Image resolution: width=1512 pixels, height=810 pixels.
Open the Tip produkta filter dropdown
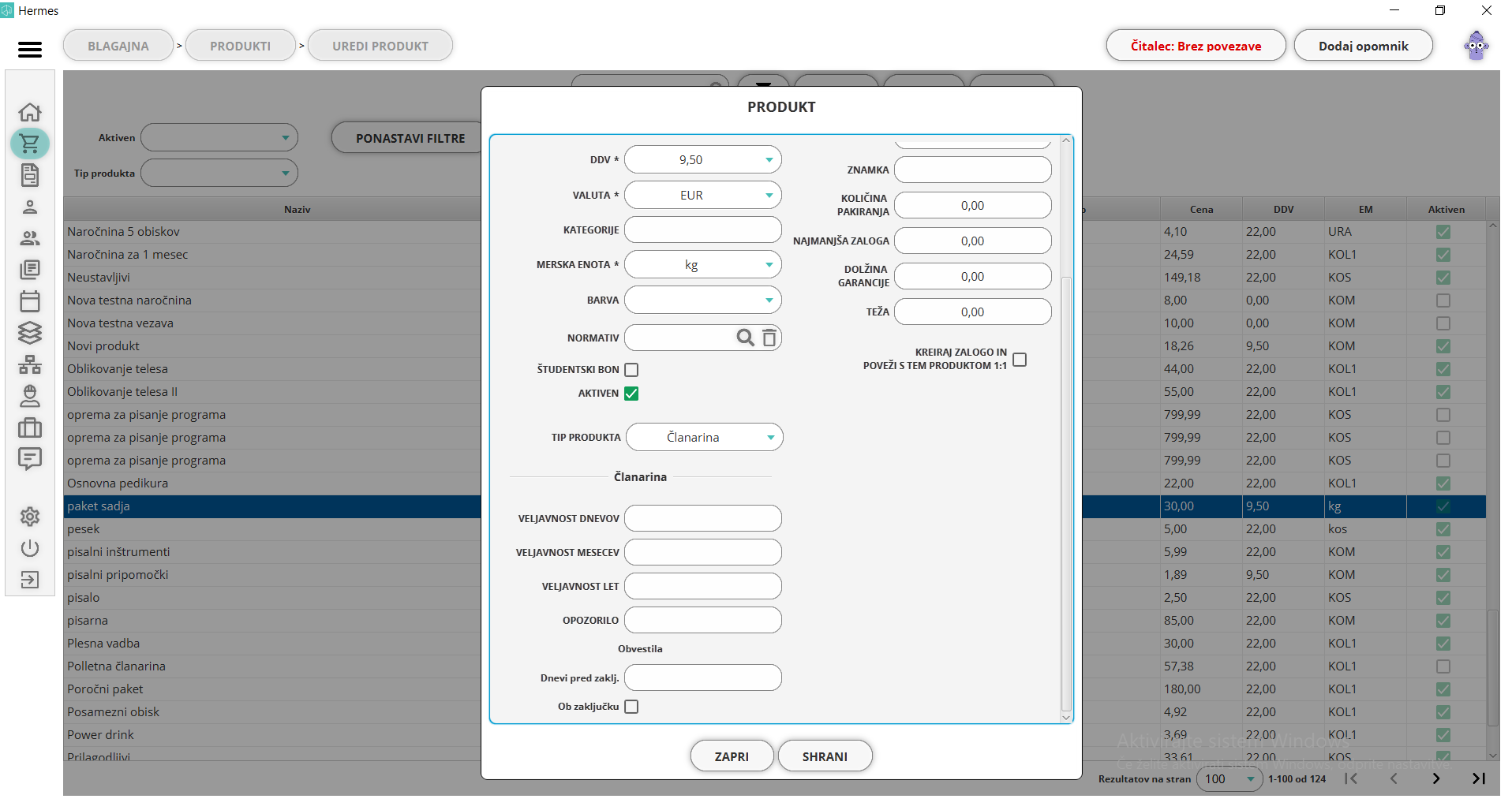219,173
